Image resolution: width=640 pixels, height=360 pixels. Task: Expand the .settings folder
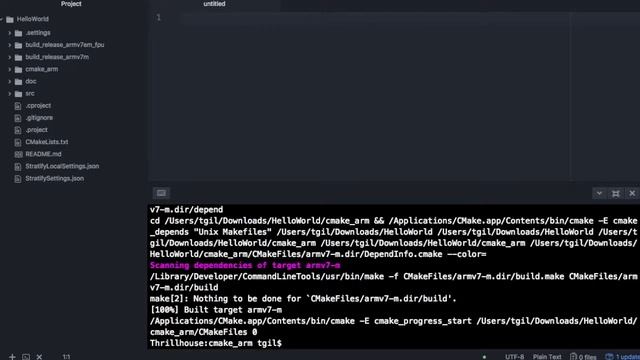9,33
